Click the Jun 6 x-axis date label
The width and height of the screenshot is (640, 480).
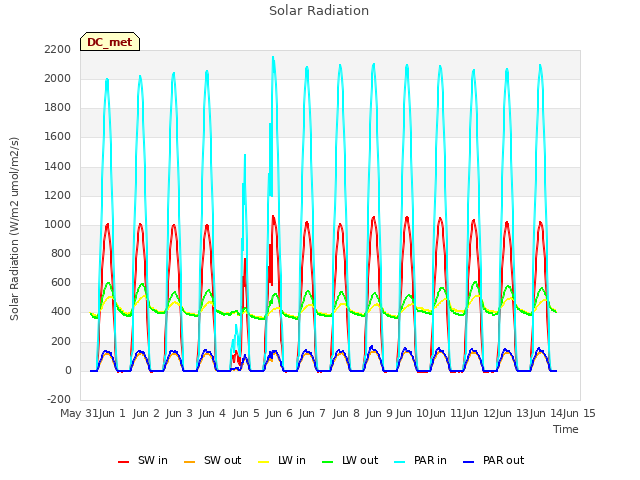click(x=279, y=413)
